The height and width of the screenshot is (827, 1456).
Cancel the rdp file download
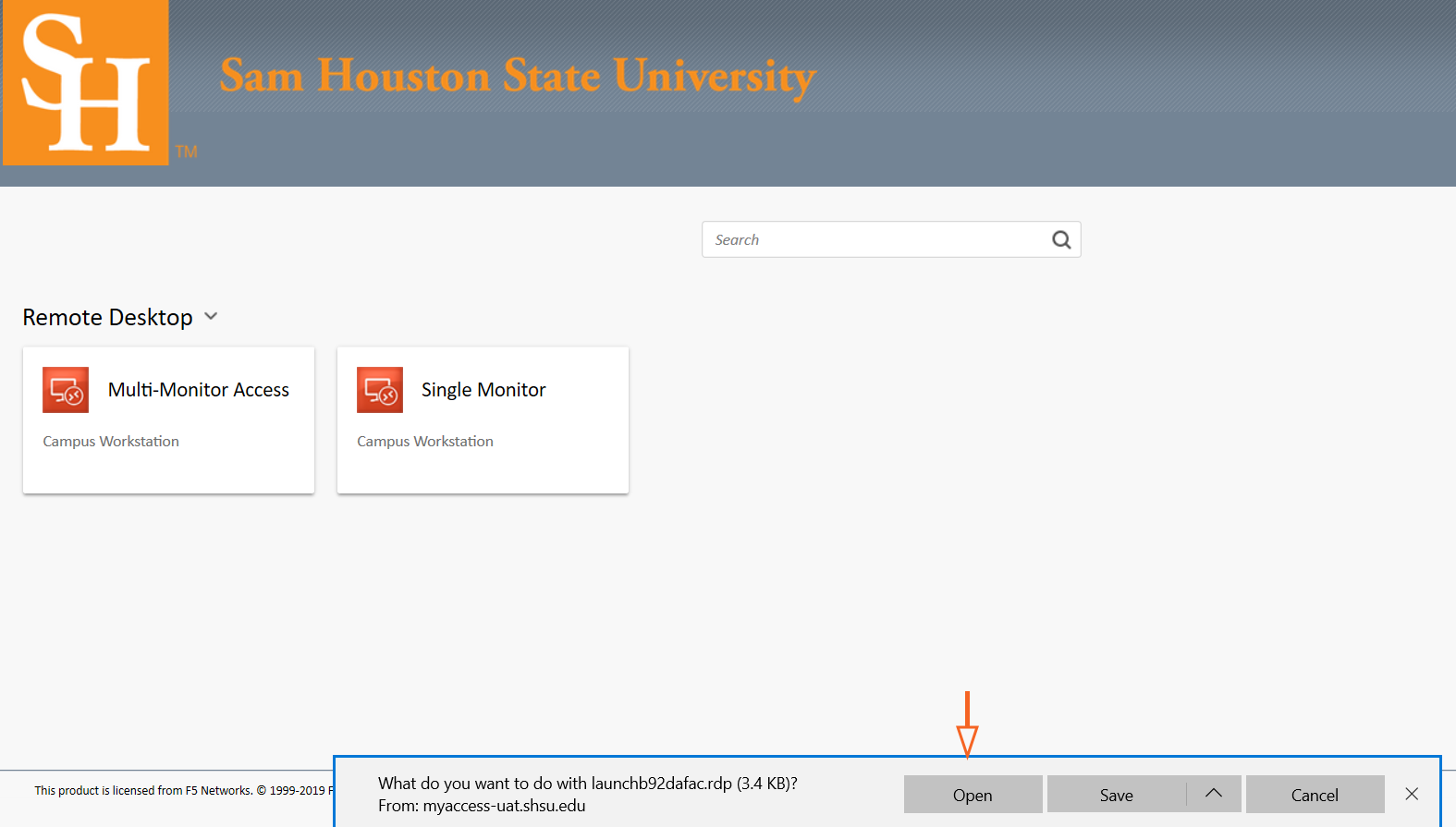tap(1314, 795)
